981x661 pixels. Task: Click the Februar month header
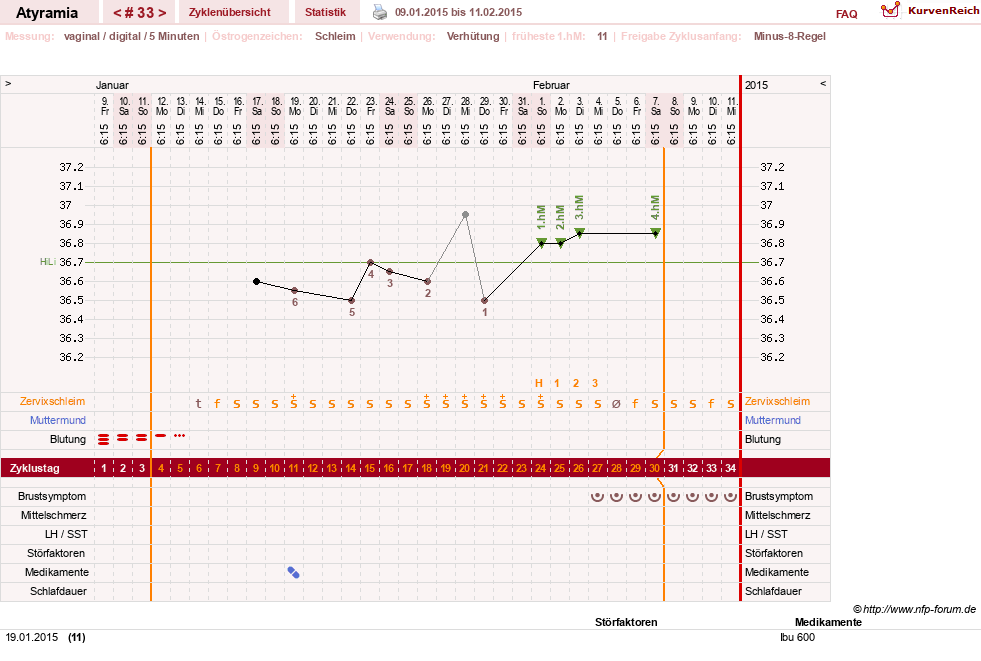(x=551, y=85)
